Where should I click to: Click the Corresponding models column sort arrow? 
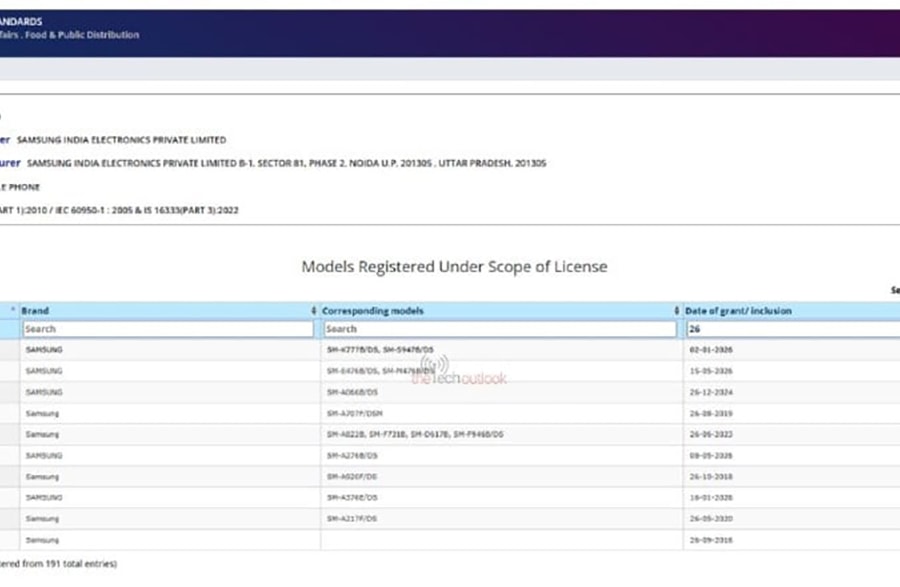point(676,310)
